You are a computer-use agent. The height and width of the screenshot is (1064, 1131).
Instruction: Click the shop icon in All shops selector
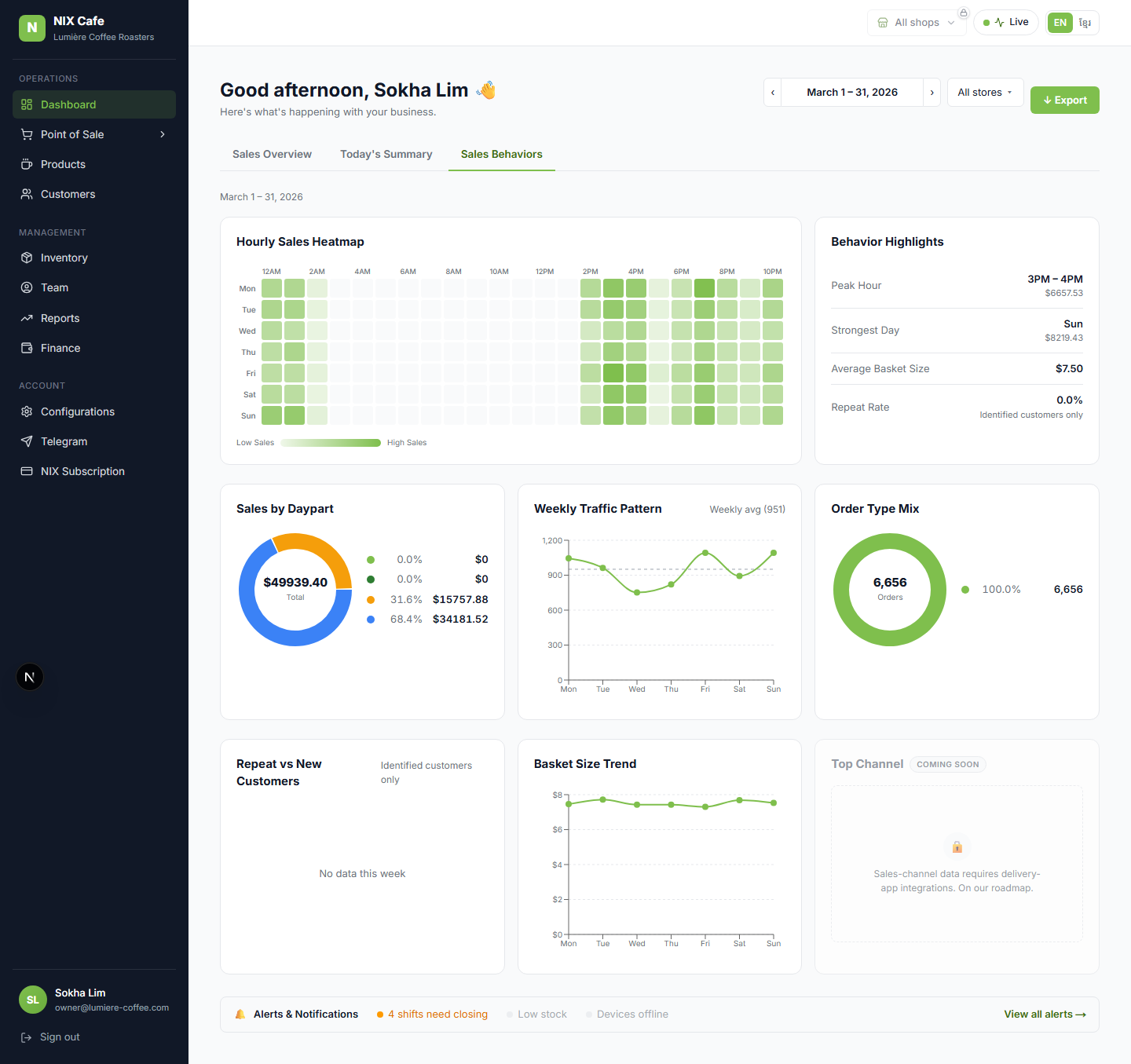coord(883,23)
